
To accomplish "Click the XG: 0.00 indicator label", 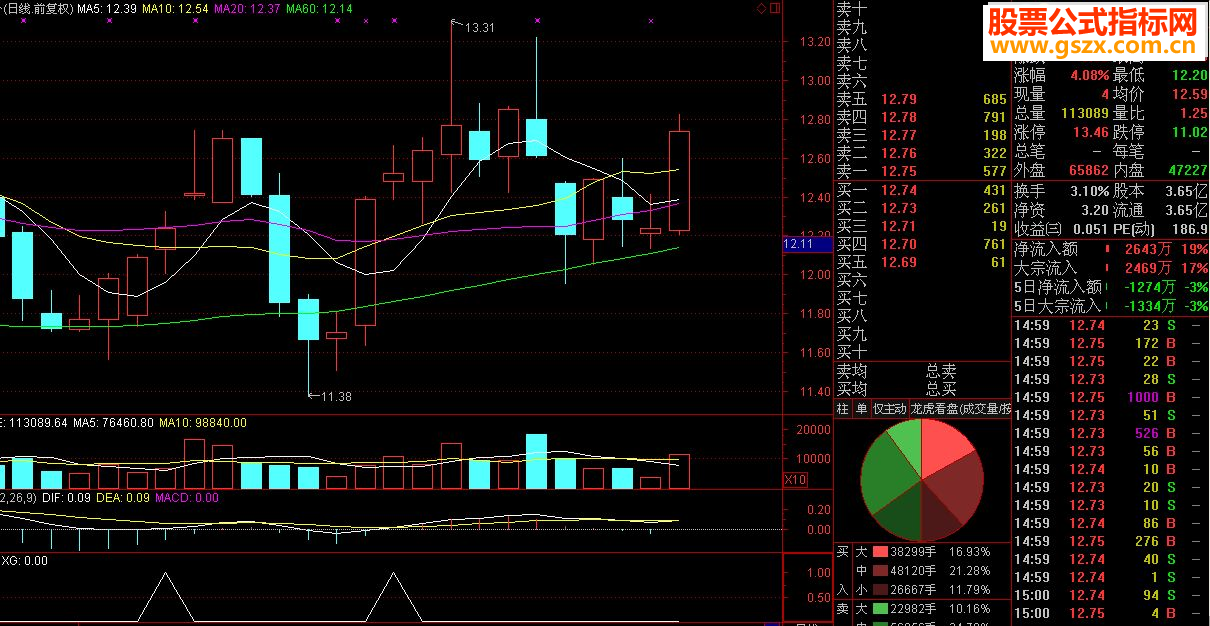I will pyautogui.click(x=24, y=561).
